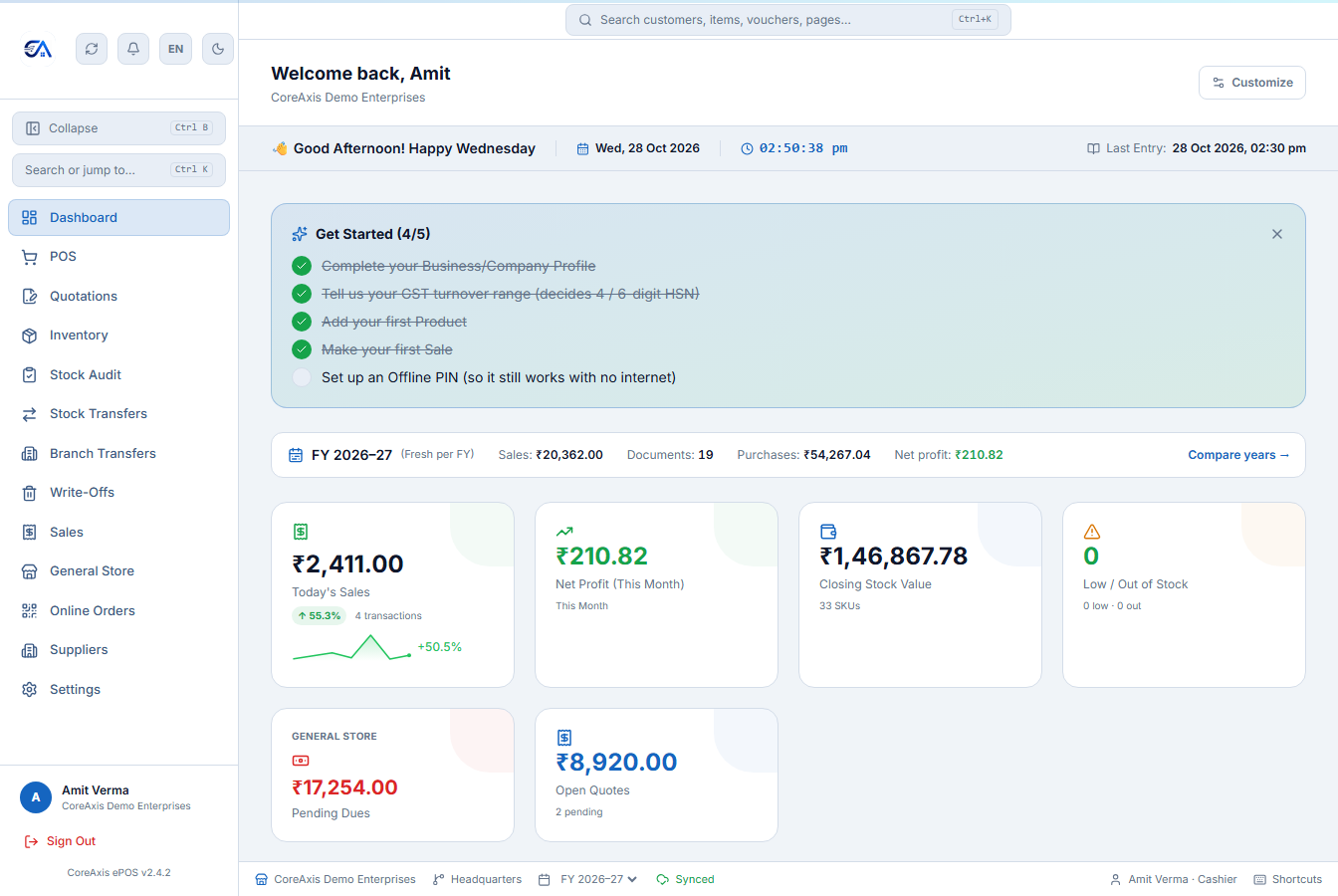
Task: Click the Pending Dues cash icon
Action: (301, 761)
